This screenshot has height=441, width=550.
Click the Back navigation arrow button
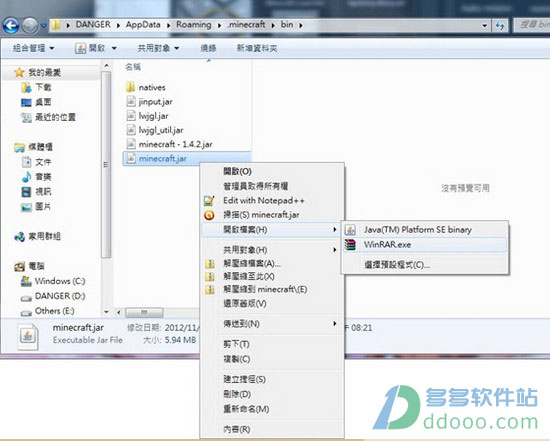11,25
